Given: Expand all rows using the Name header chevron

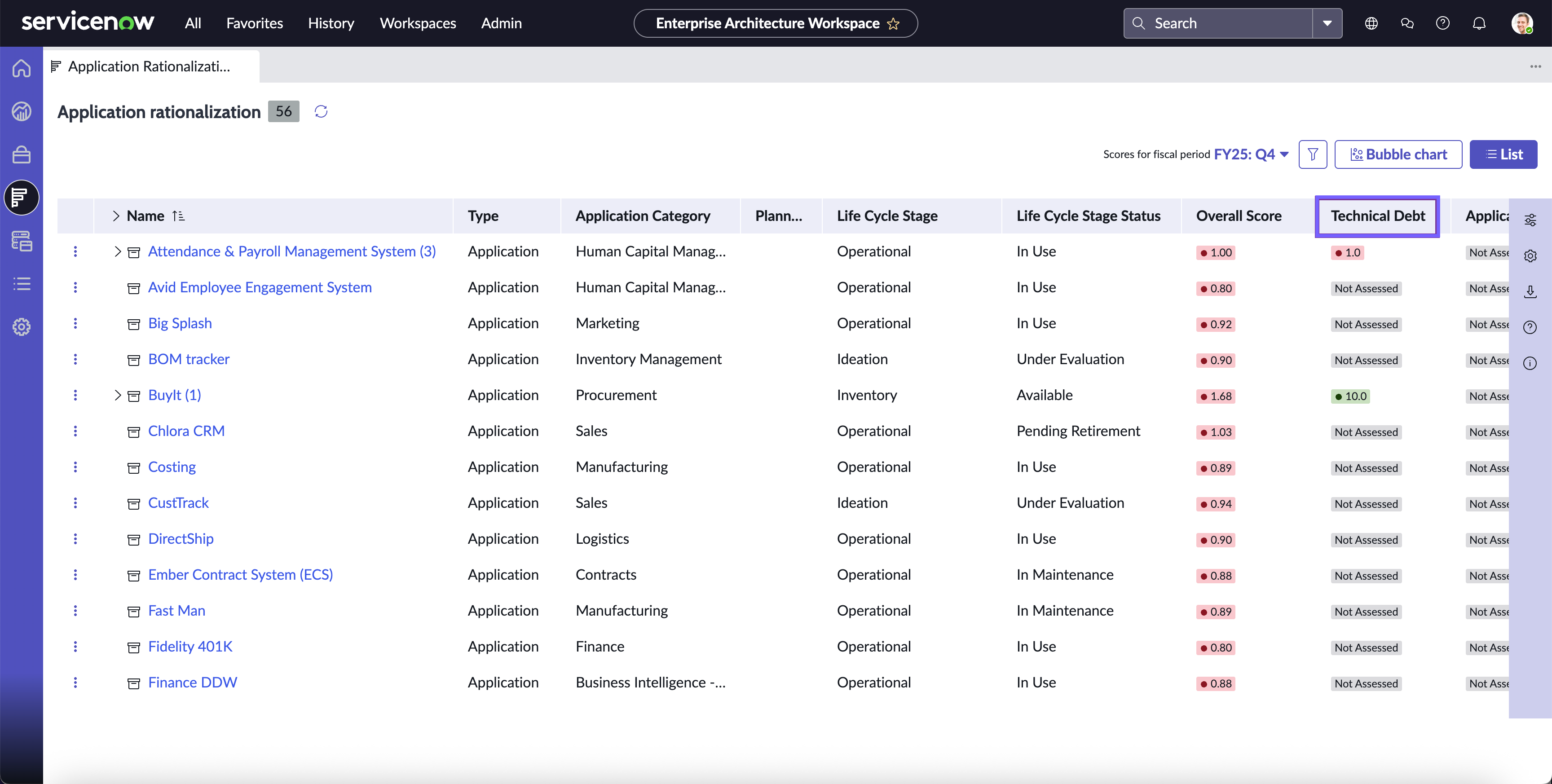Looking at the screenshot, I should tap(116, 216).
